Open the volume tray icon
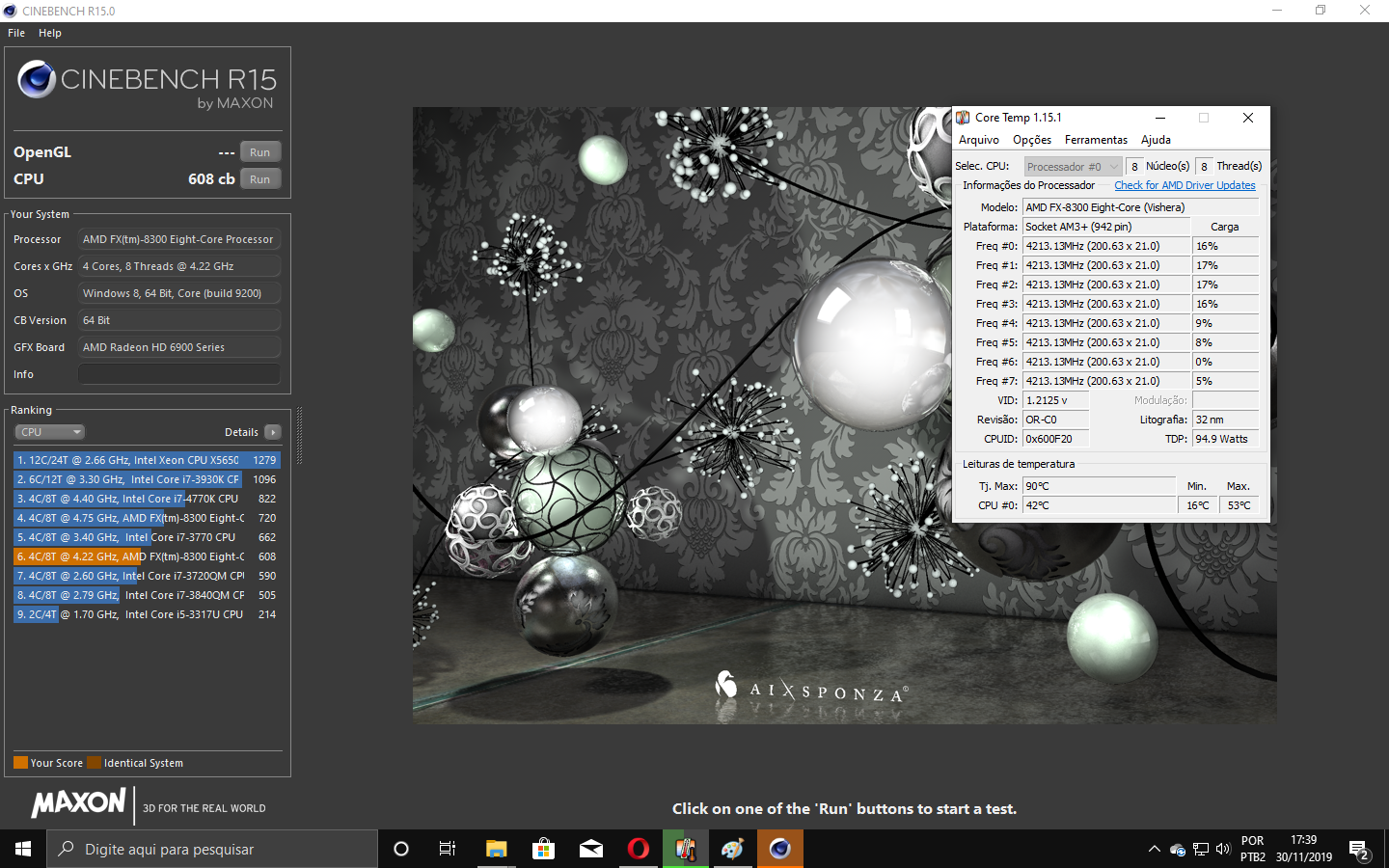 point(1223,850)
